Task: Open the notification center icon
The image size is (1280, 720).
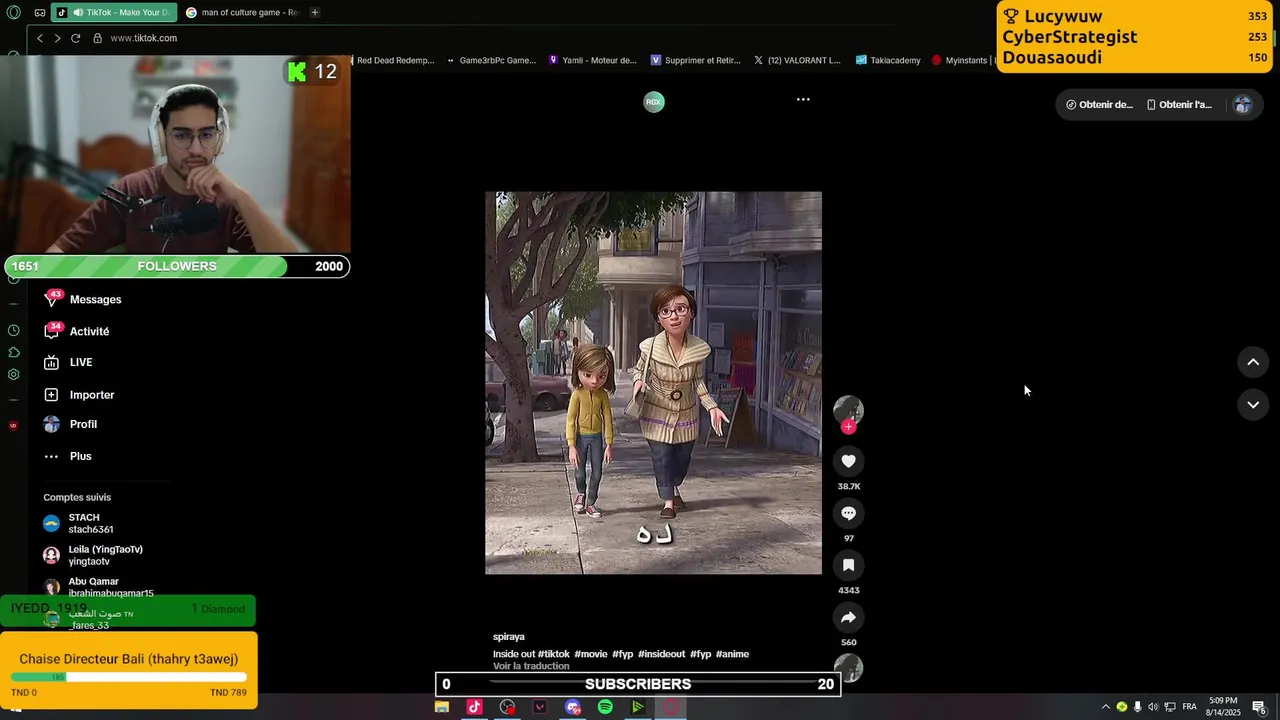Action: click(1259, 707)
